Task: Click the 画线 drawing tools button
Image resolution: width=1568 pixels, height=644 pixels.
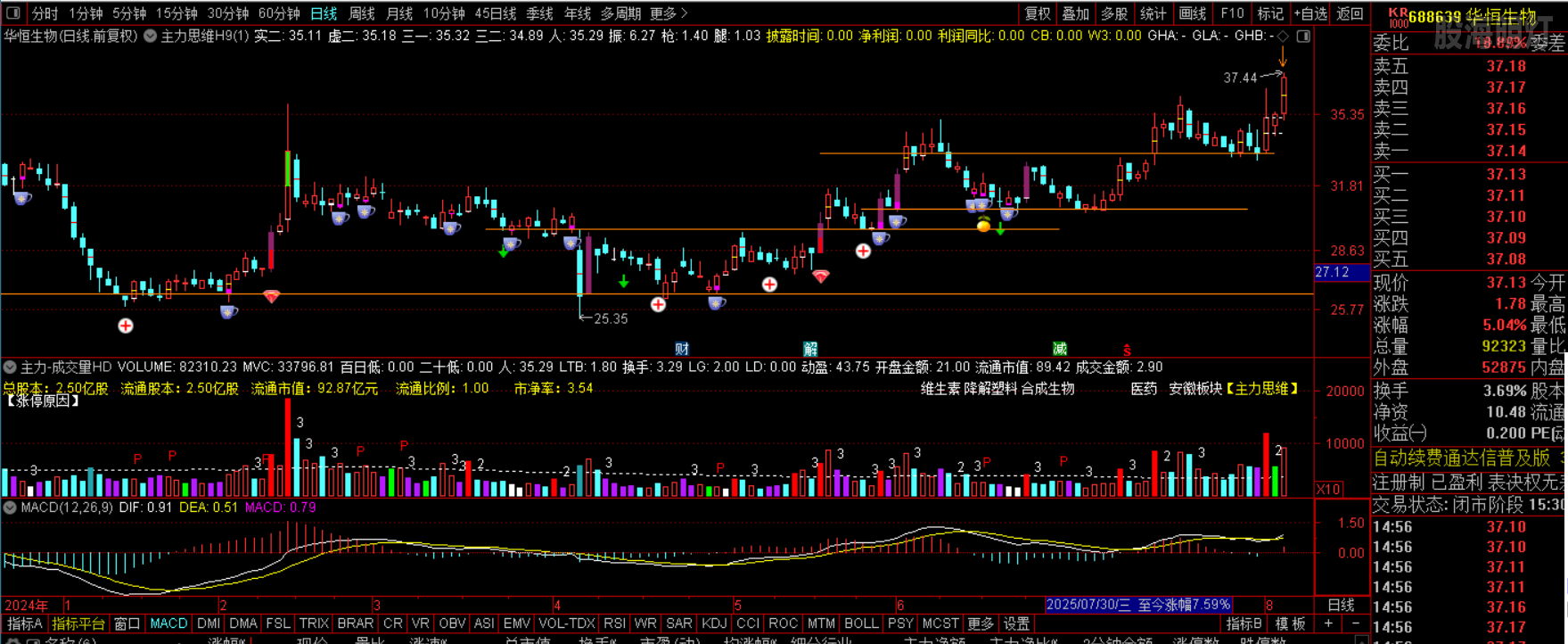Action: (x=1192, y=13)
